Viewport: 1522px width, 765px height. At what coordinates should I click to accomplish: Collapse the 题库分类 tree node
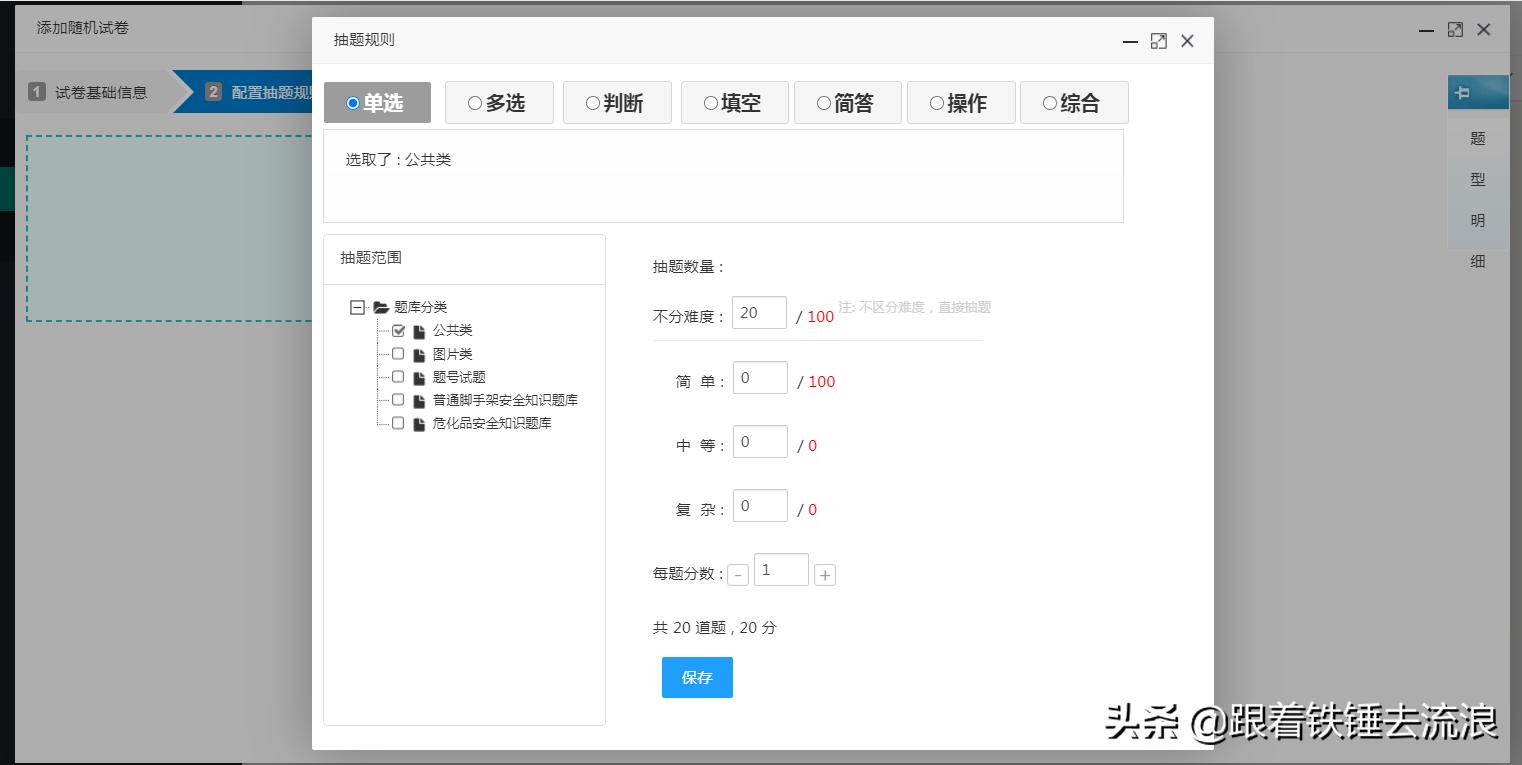[x=356, y=307]
